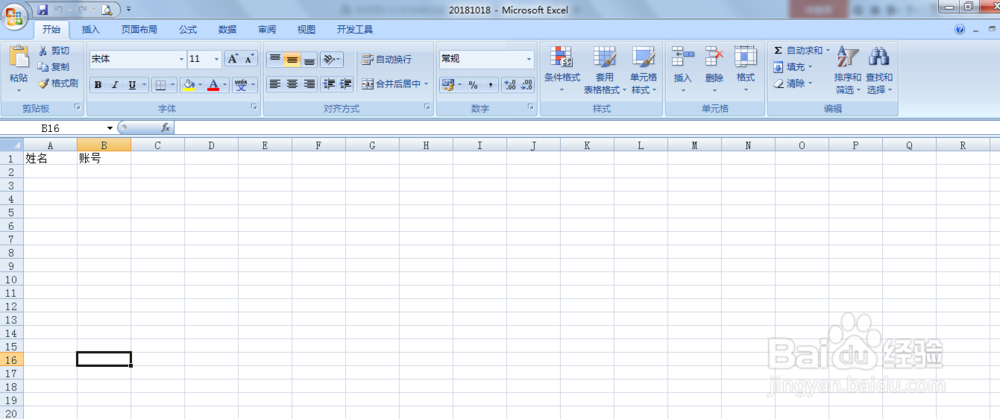Viewport: 1000px width, 419px height.
Task: Select cell B1 containing 账号
Action: [104, 159]
